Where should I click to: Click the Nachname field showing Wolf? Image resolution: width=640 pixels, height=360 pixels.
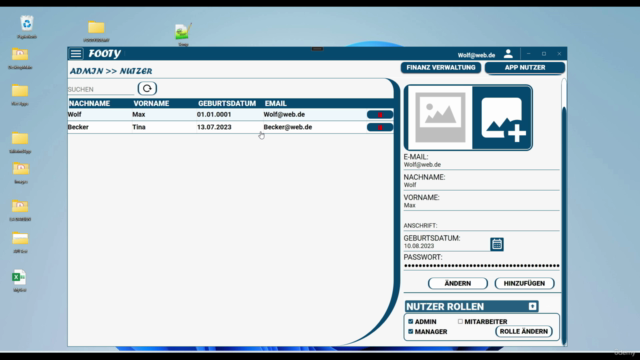pos(481,185)
